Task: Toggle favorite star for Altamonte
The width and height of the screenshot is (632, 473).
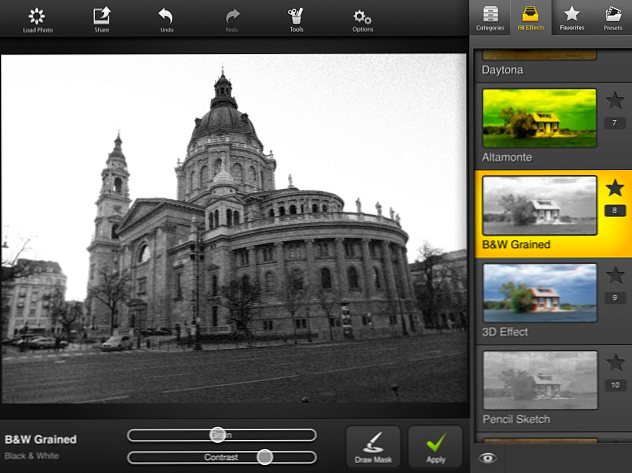Action: point(615,101)
